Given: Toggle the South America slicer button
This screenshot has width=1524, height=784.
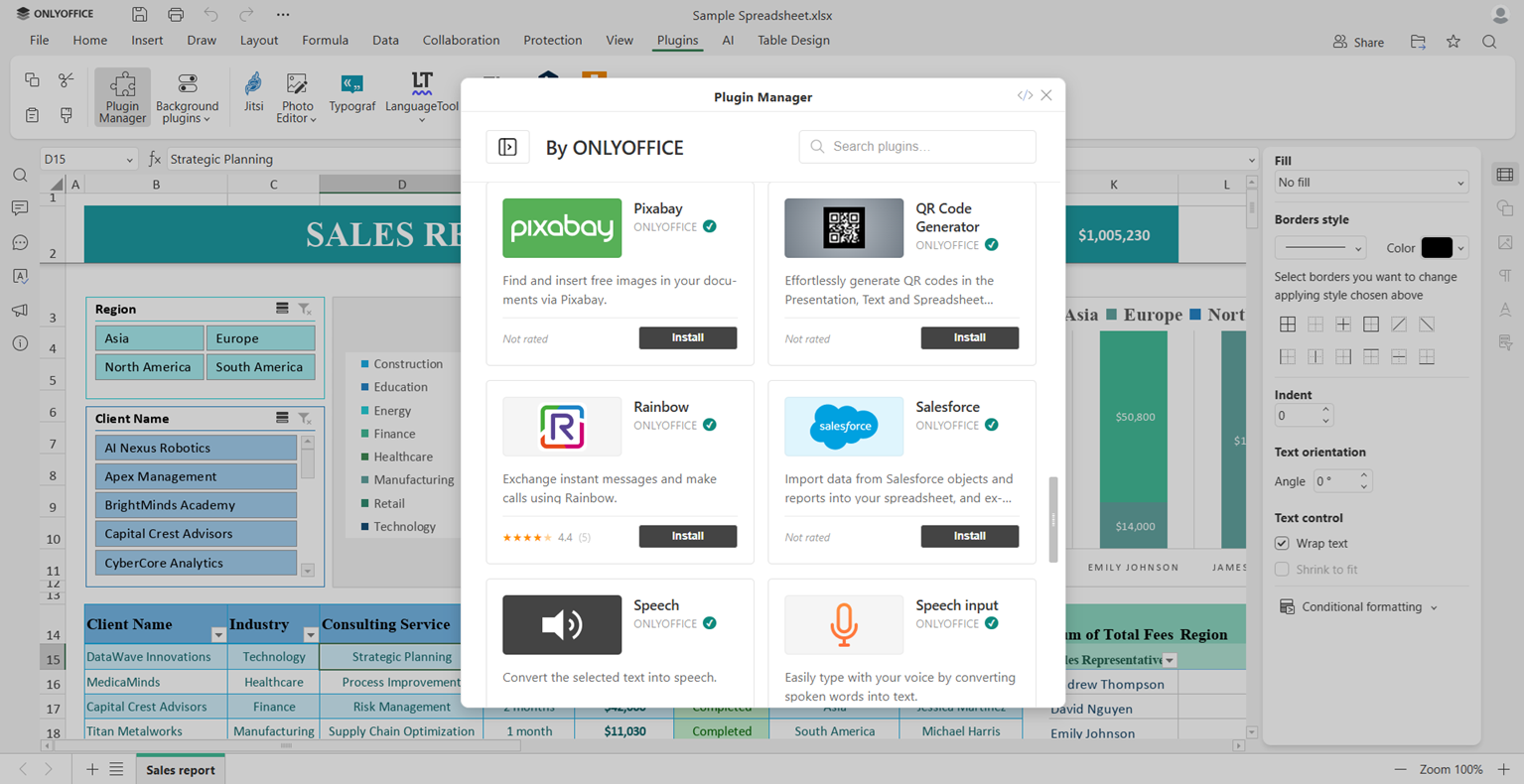Looking at the screenshot, I should click(x=260, y=367).
